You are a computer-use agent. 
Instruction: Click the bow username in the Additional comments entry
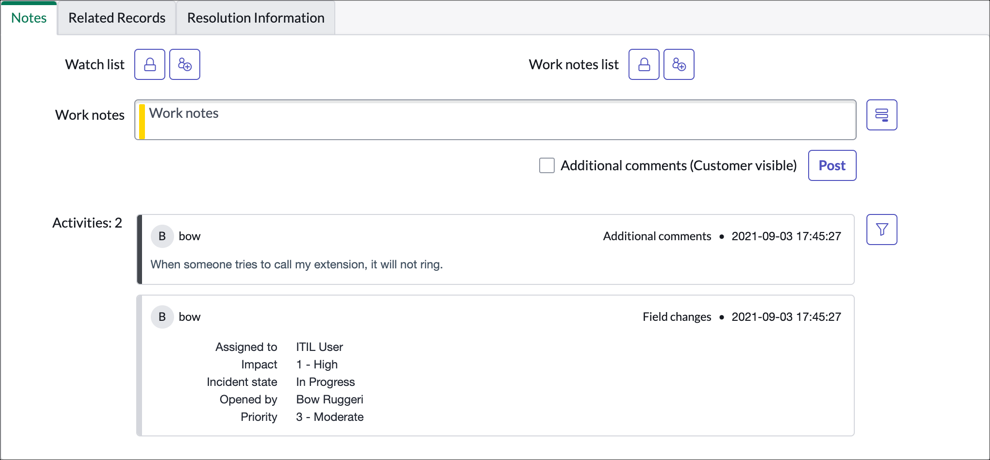[189, 236]
